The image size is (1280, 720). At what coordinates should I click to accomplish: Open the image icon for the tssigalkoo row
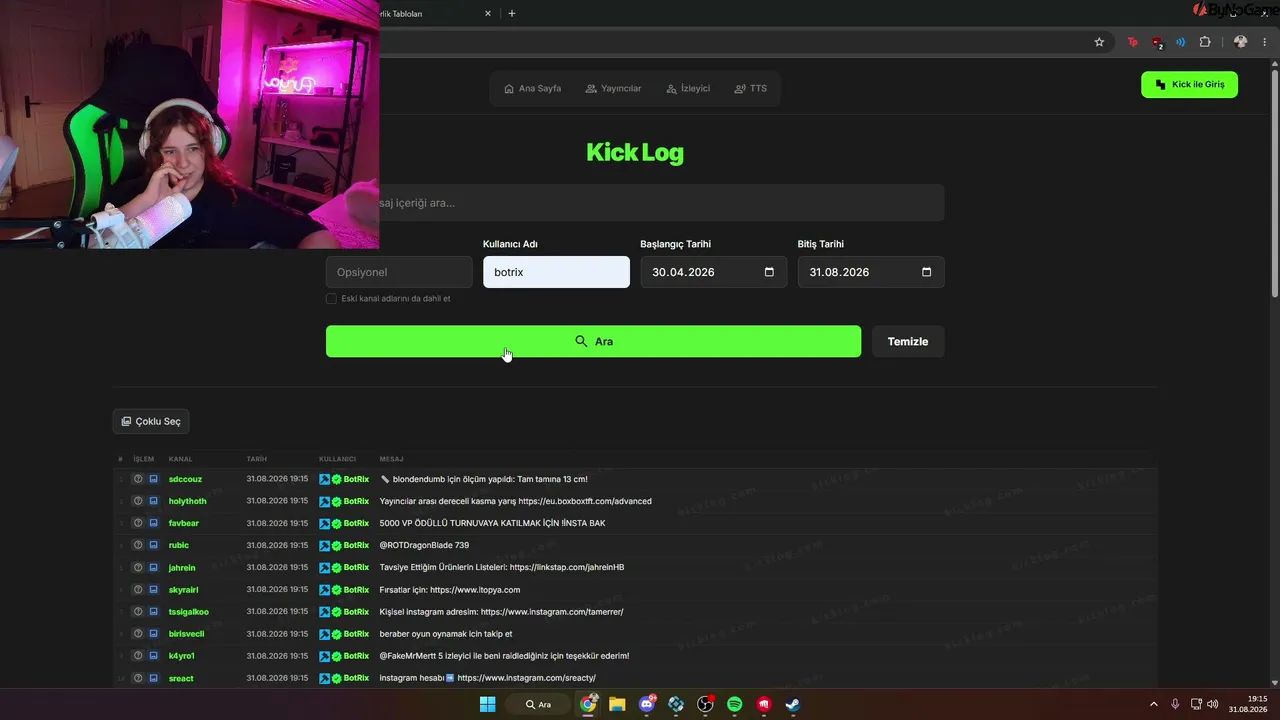[153, 612]
